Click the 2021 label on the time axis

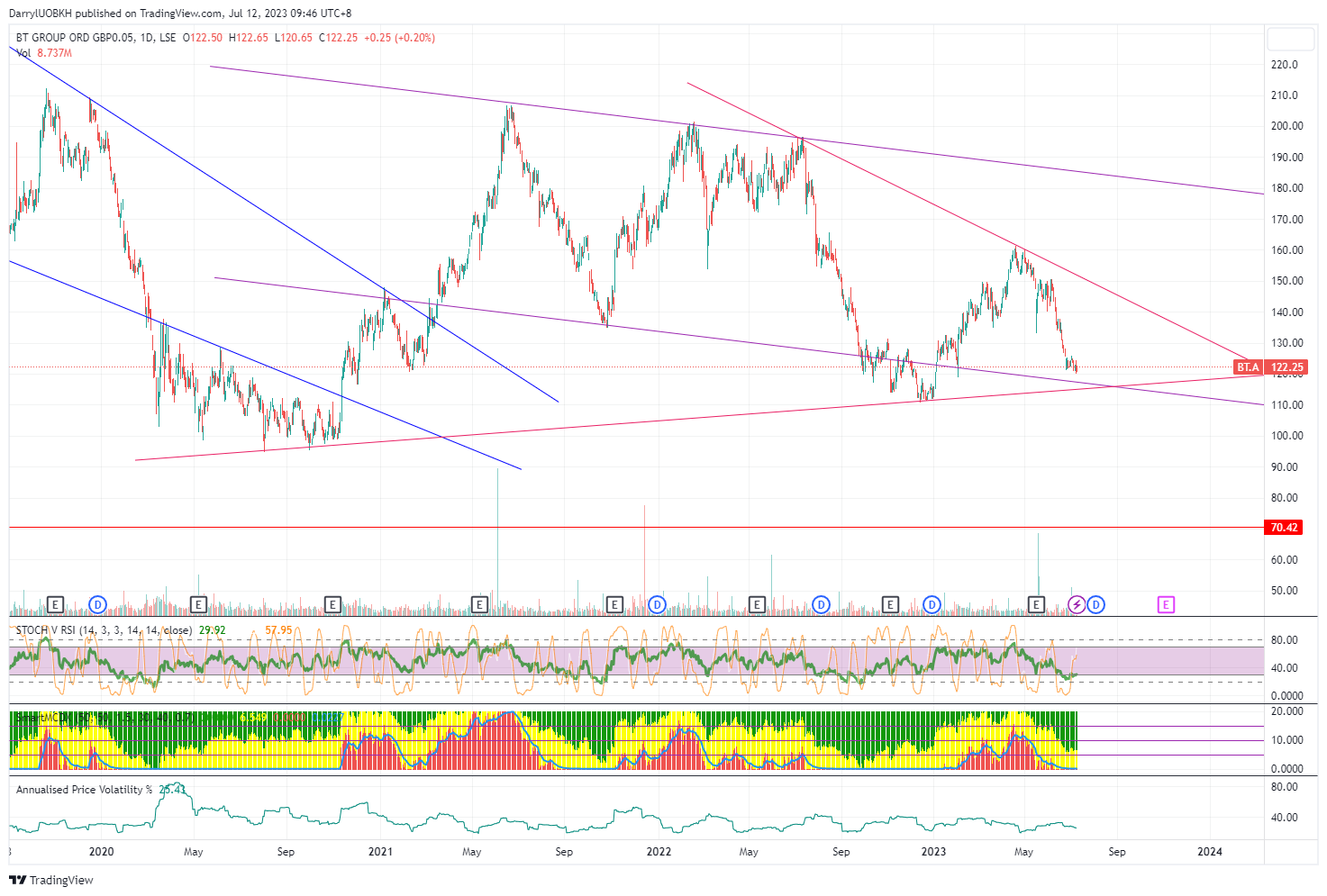click(380, 852)
